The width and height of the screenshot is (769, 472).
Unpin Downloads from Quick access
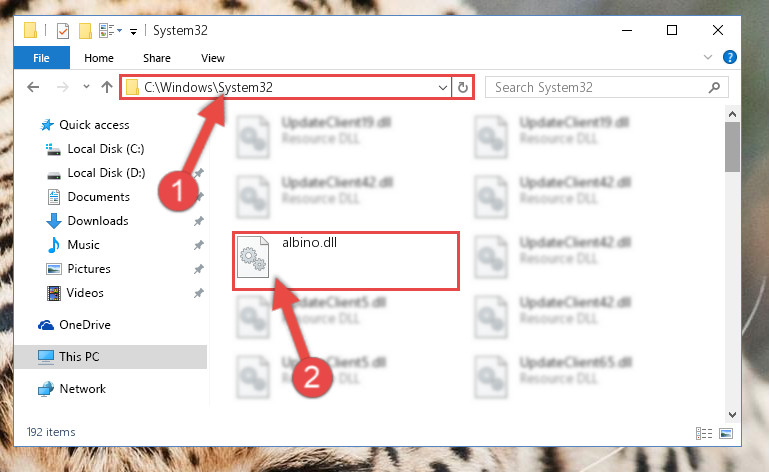tap(199, 221)
